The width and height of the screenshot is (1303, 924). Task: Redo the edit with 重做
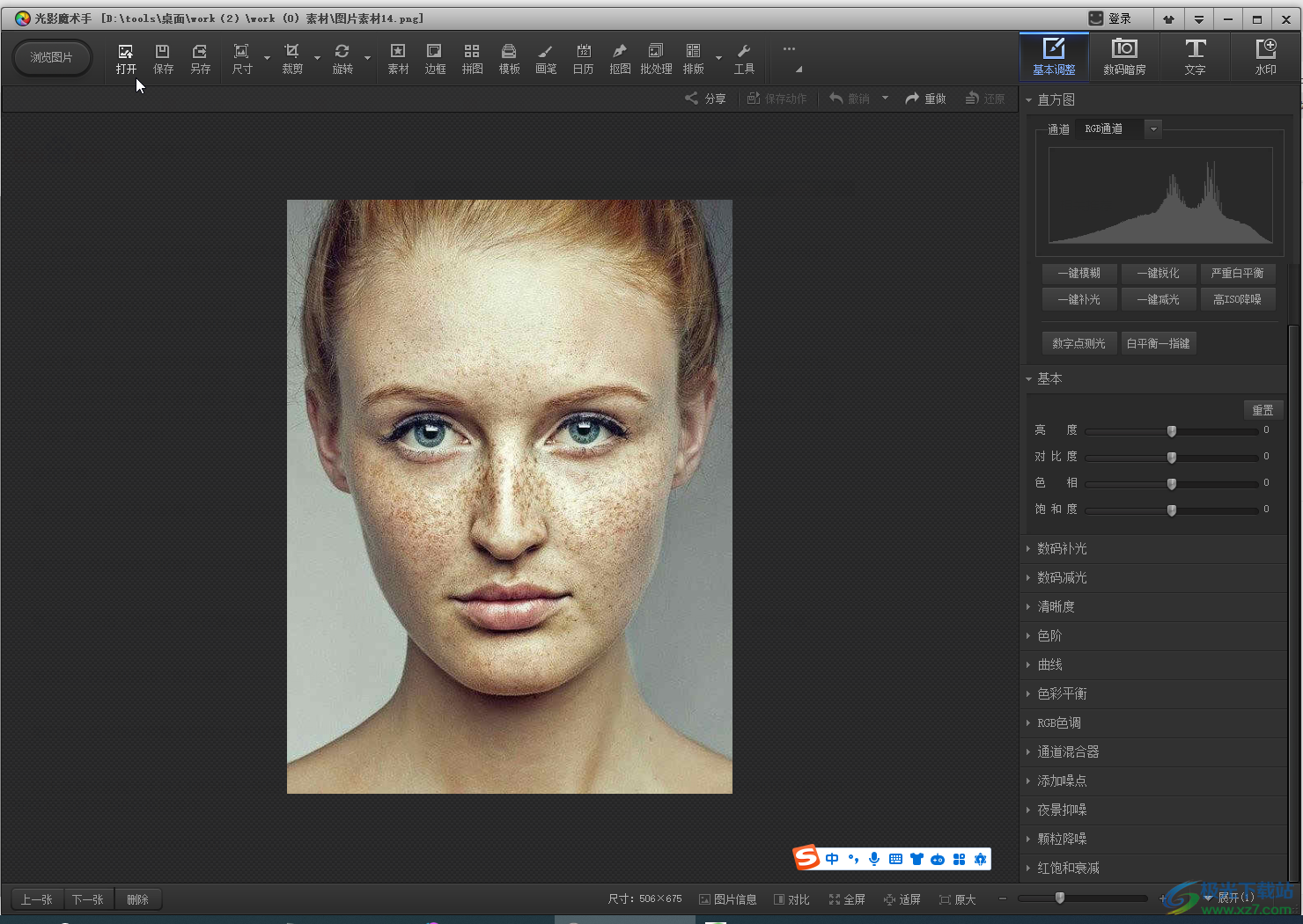[925, 99]
